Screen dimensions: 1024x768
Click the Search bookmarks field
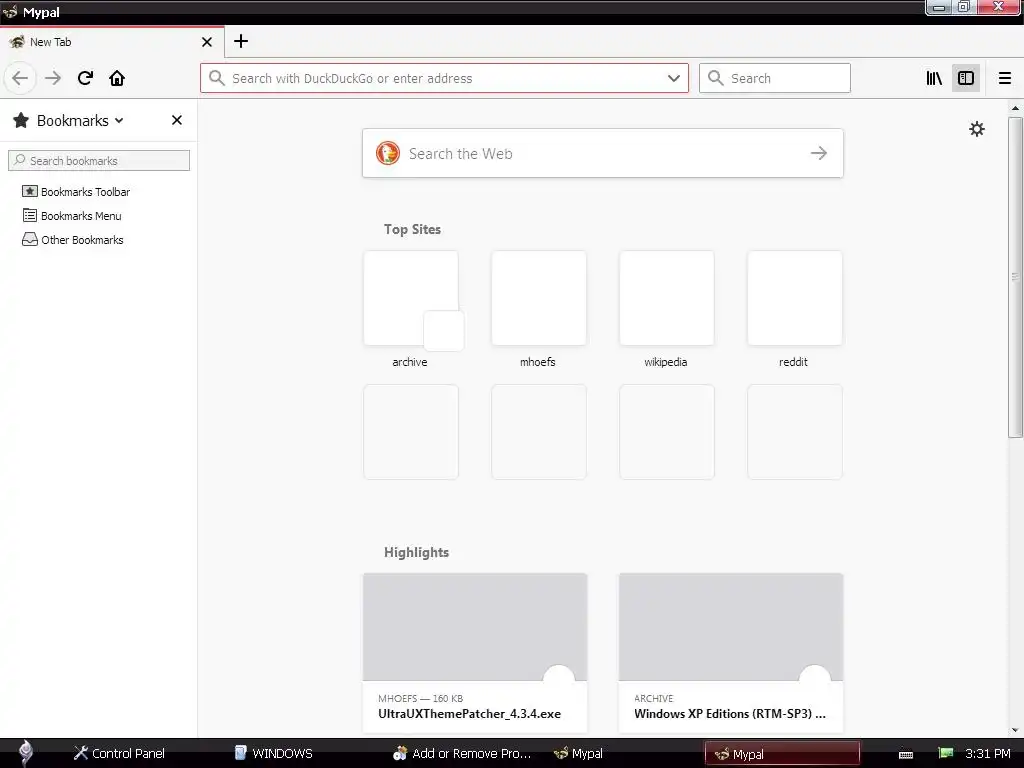[x=99, y=161]
